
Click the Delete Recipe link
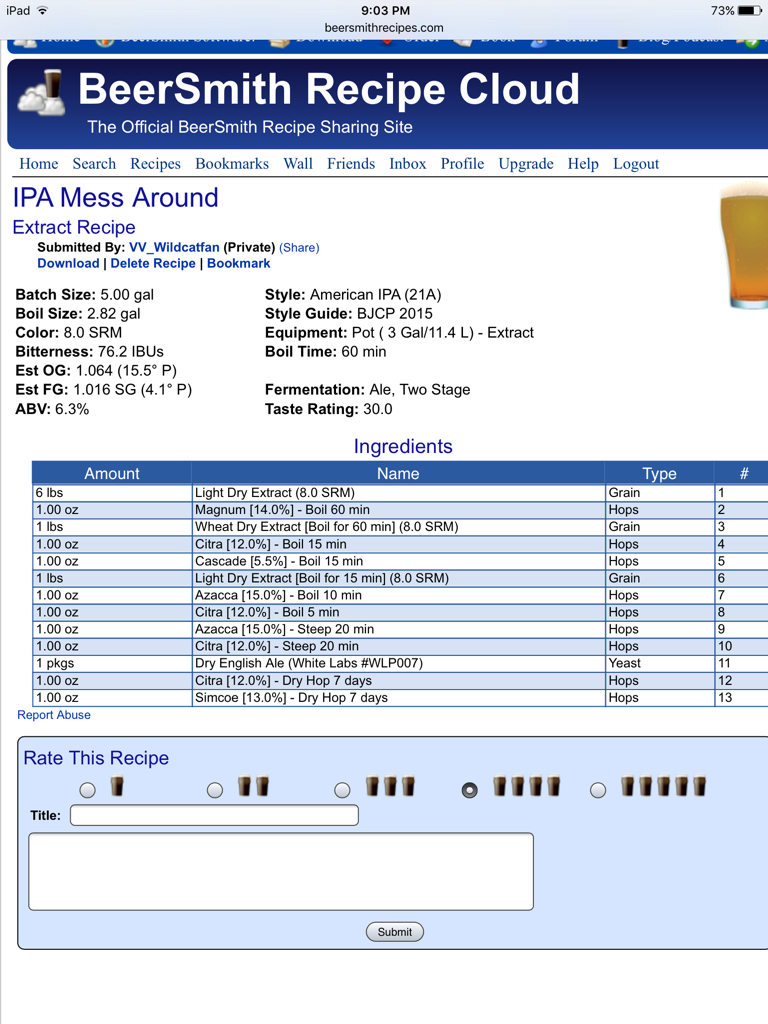pyautogui.click(x=153, y=263)
